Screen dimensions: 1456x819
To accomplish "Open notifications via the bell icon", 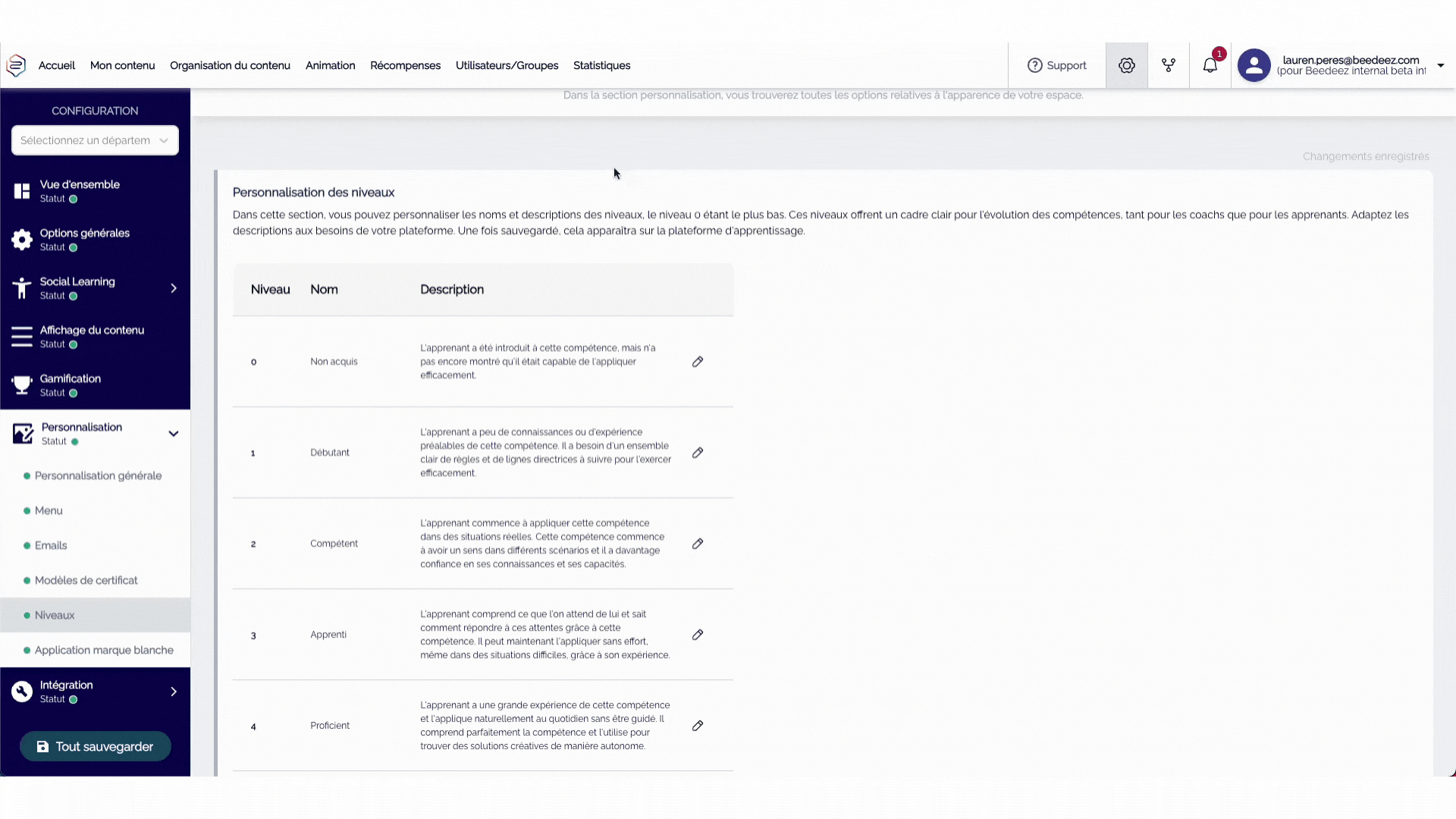I will (1210, 65).
